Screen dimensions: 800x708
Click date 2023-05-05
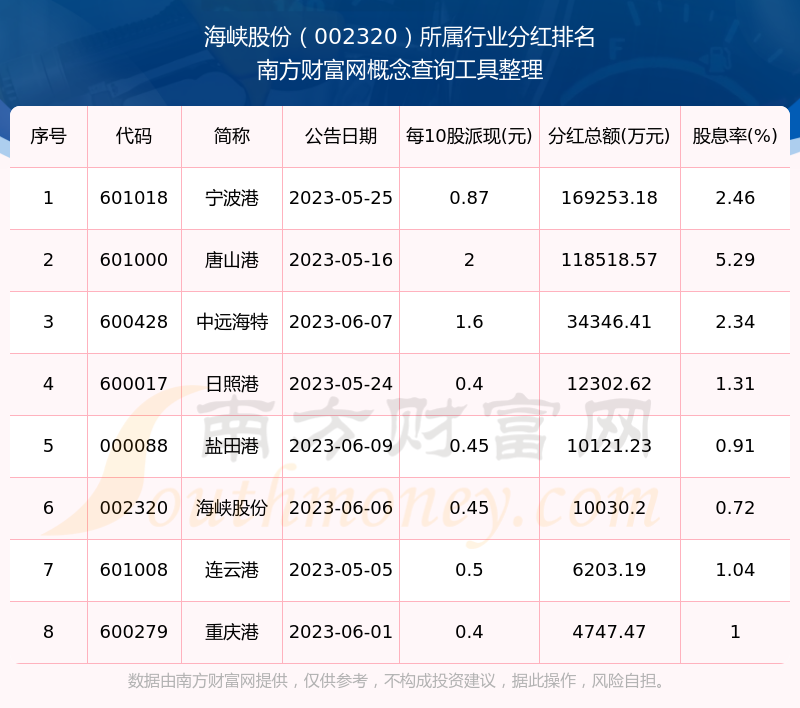(x=341, y=570)
